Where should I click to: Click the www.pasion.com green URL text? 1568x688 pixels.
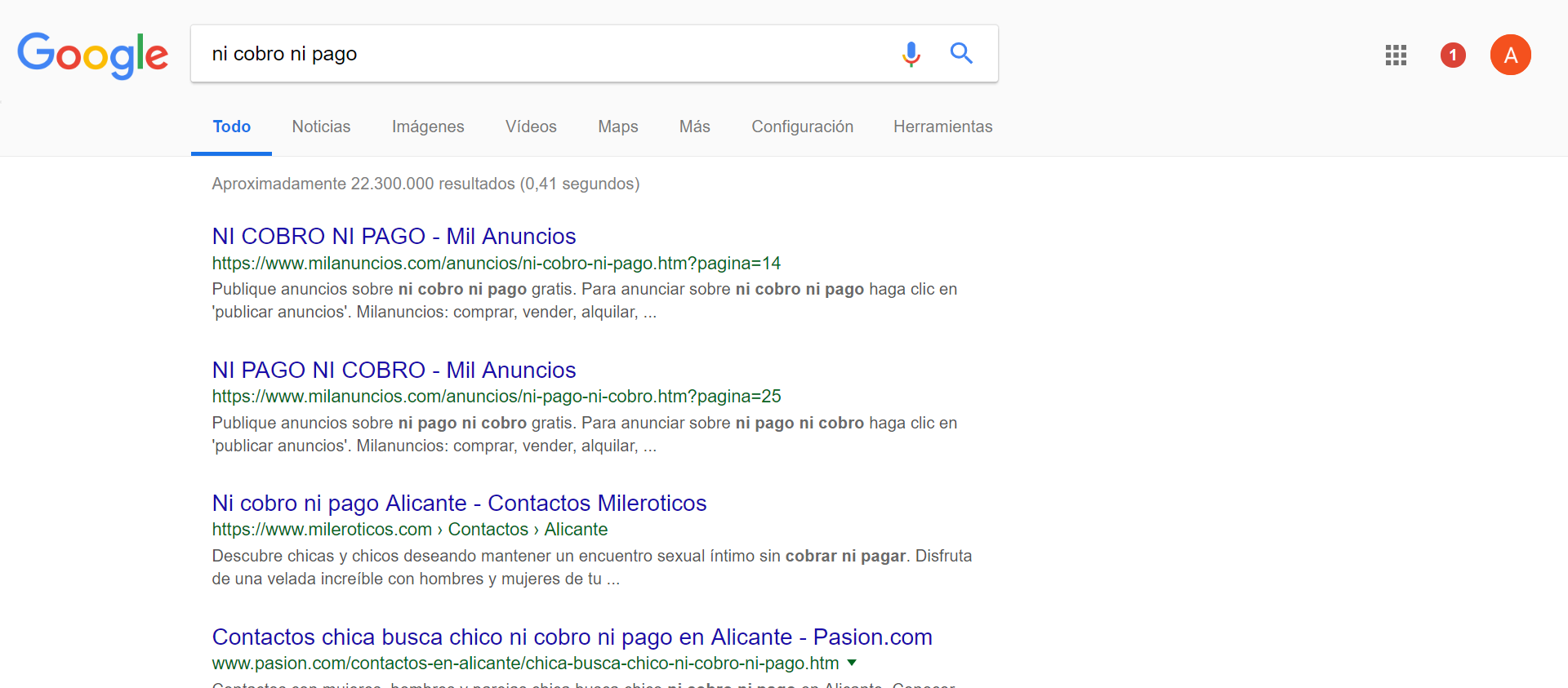point(525,664)
